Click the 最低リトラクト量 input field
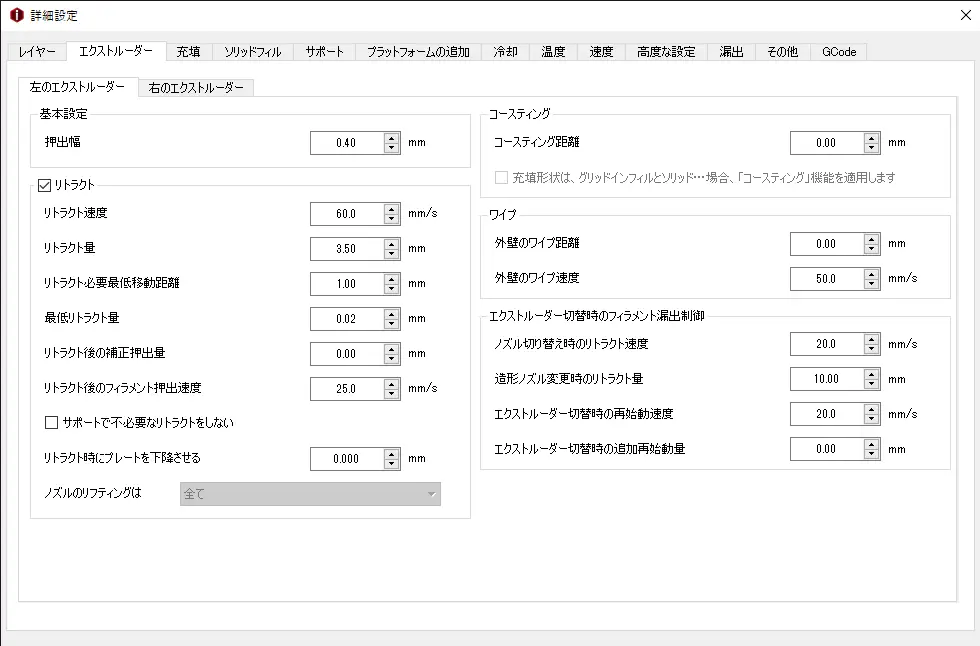980x646 pixels. 346,319
